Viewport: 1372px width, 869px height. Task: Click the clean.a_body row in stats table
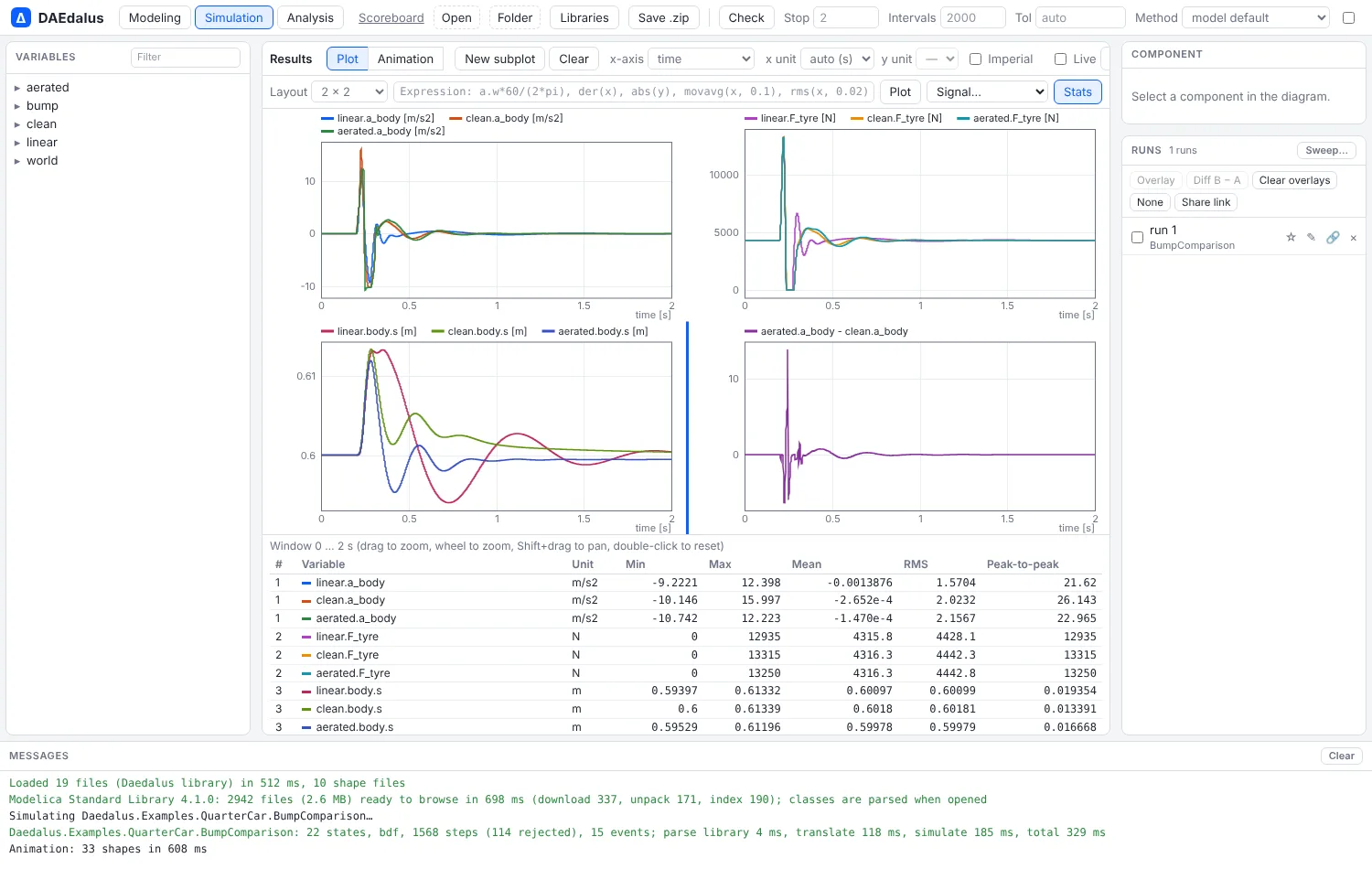[686, 600]
